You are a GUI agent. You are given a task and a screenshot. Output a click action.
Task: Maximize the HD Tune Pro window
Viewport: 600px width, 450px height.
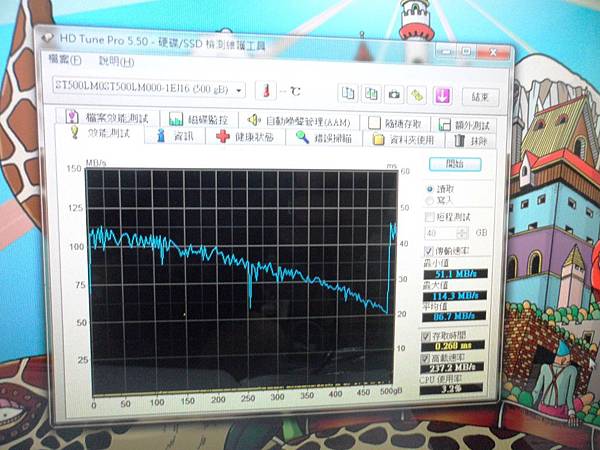pos(466,51)
